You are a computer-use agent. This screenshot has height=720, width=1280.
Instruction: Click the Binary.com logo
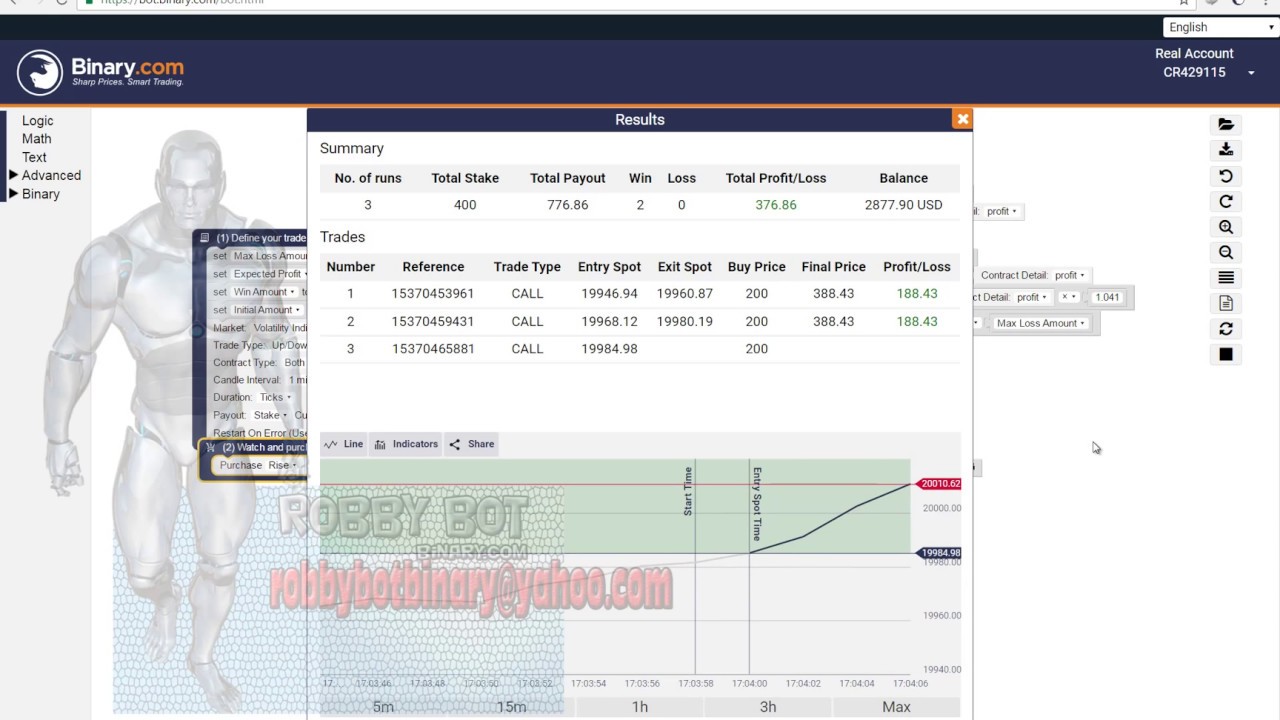coord(100,72)
